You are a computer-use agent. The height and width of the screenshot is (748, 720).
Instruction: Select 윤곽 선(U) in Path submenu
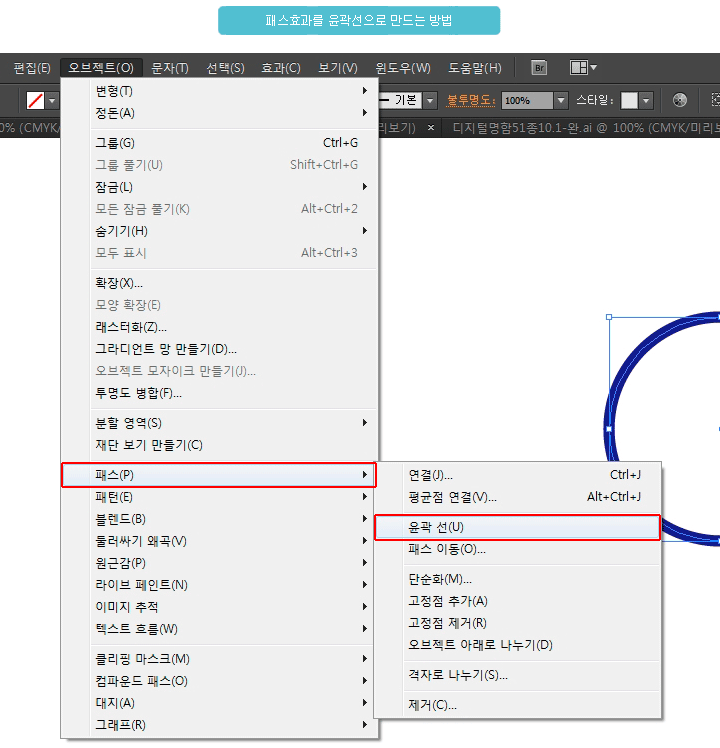point(516,527)
